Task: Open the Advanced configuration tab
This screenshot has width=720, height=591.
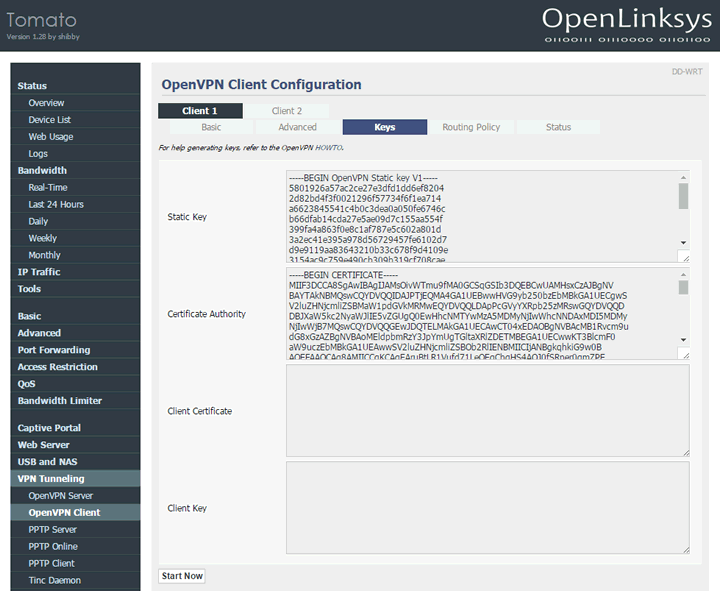Action: [x=298, y=127]
